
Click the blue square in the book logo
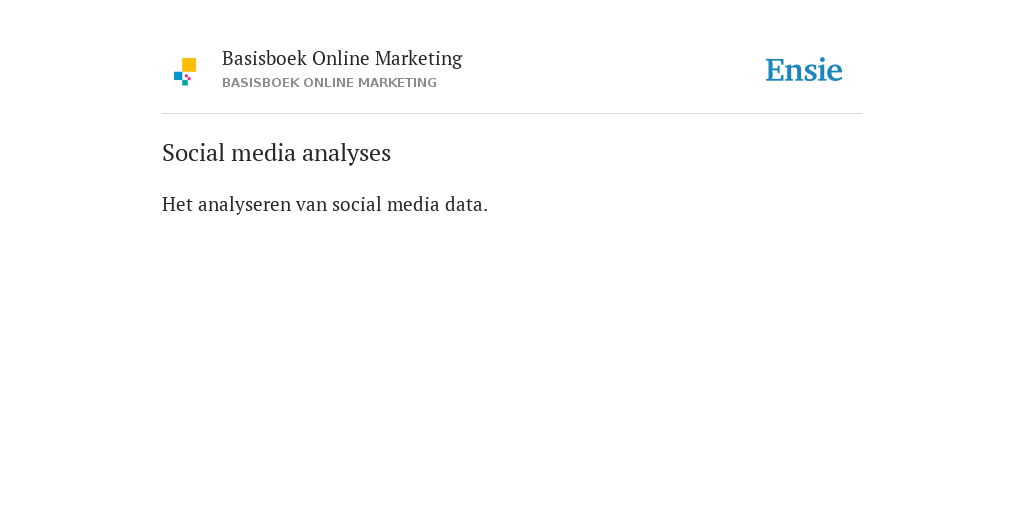[178, 76]
